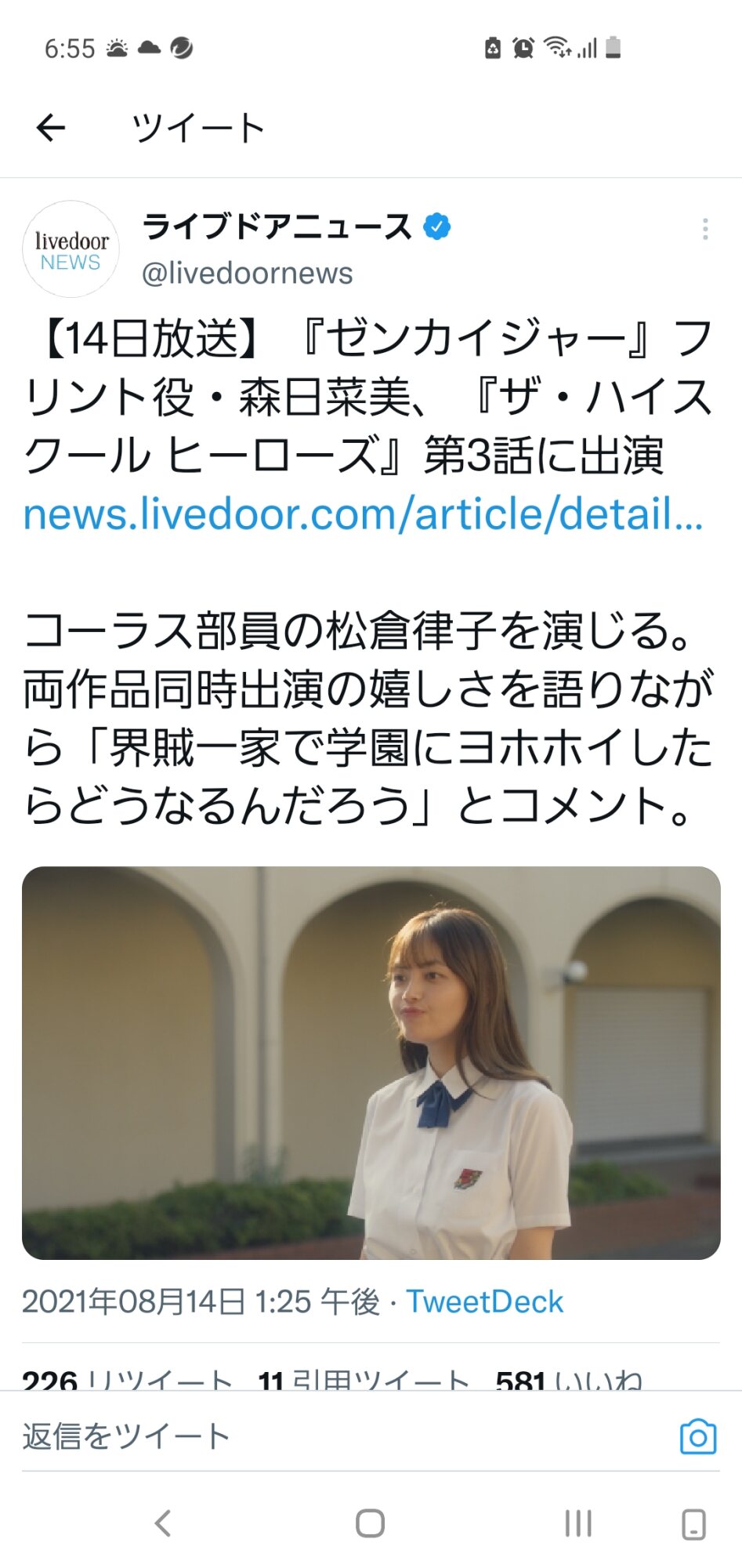This screenshot has height=1568, width=742.
Task: Tap the camera icon in reply bar
Action: point(698,1437)
